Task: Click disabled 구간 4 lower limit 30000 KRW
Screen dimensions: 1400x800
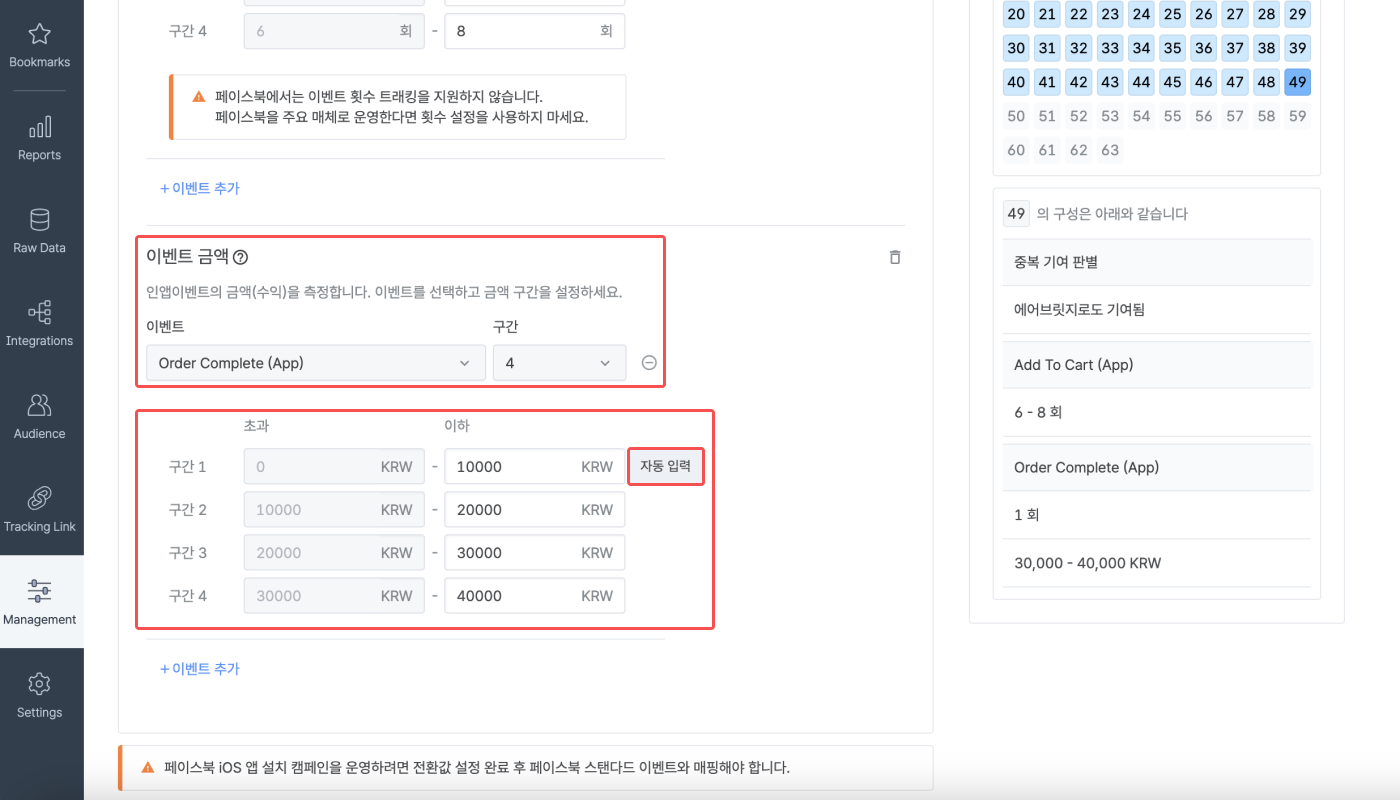Action: [x=334, y=596]
